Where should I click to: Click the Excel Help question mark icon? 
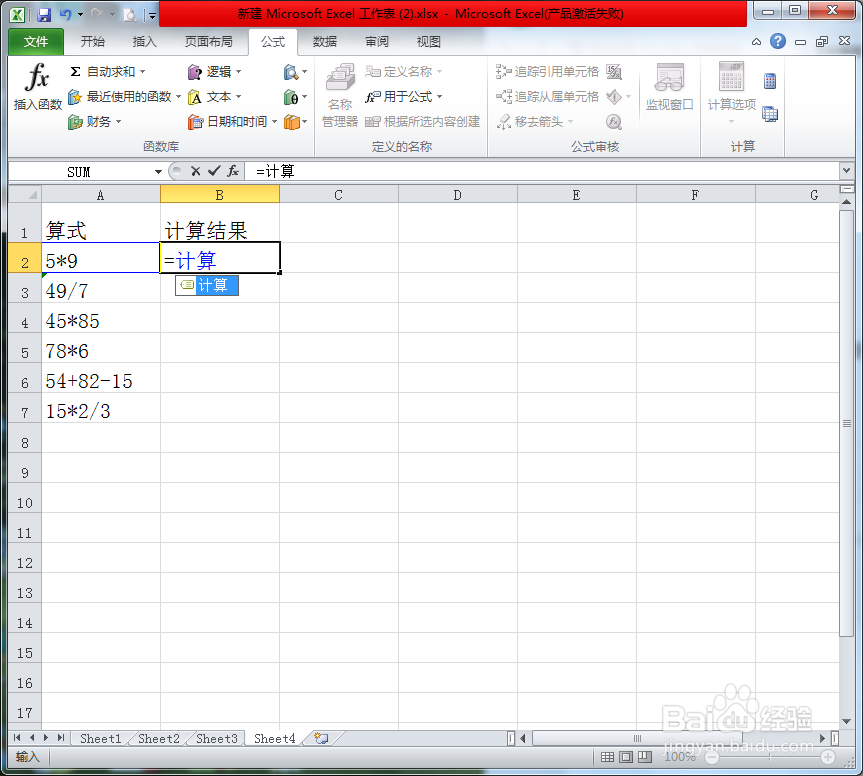coord(777,41)
